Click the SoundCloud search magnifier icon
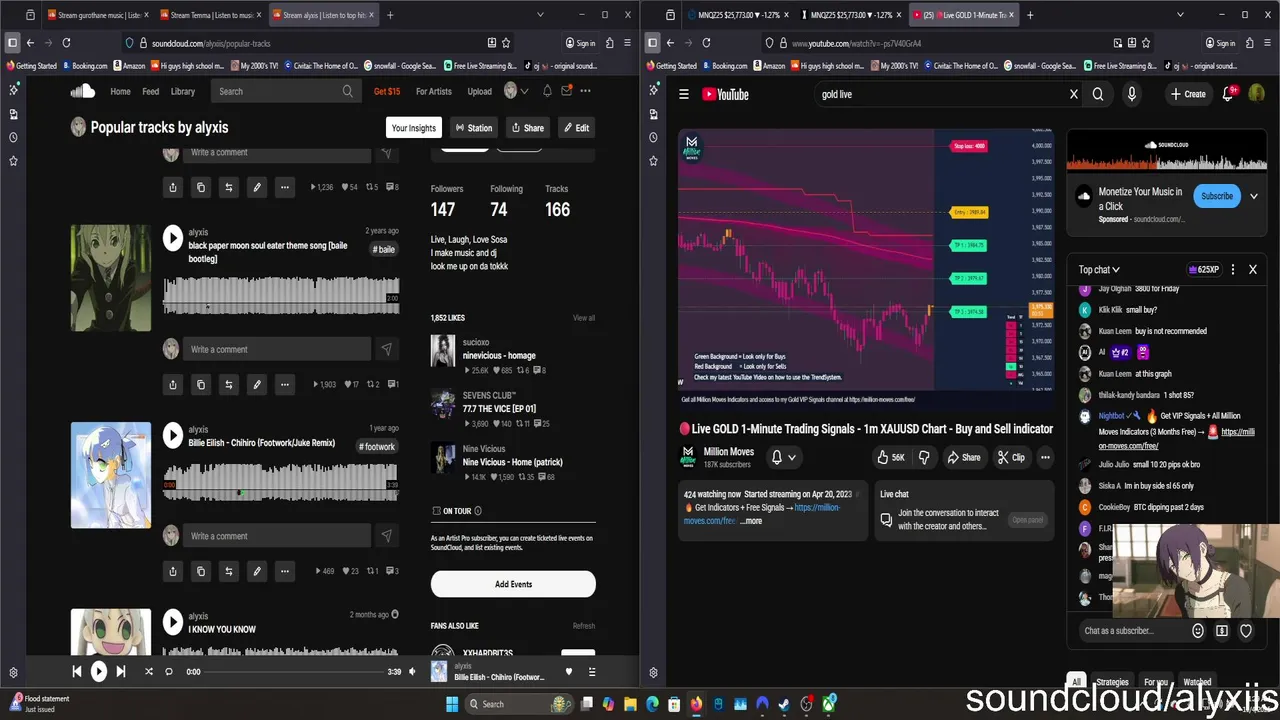 click(347, 91)
